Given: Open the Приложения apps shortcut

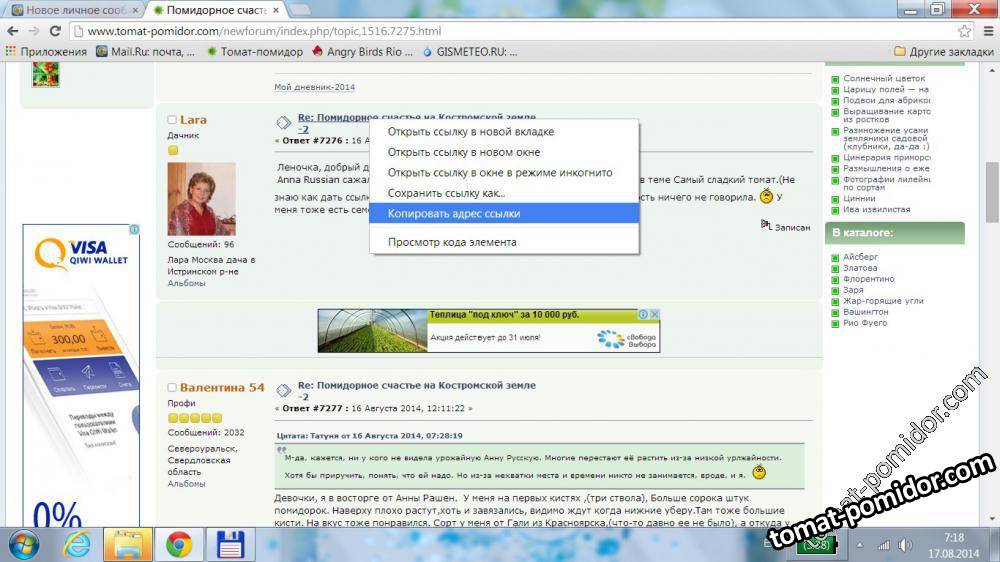Looking at the screenshot, I should 46,51.
